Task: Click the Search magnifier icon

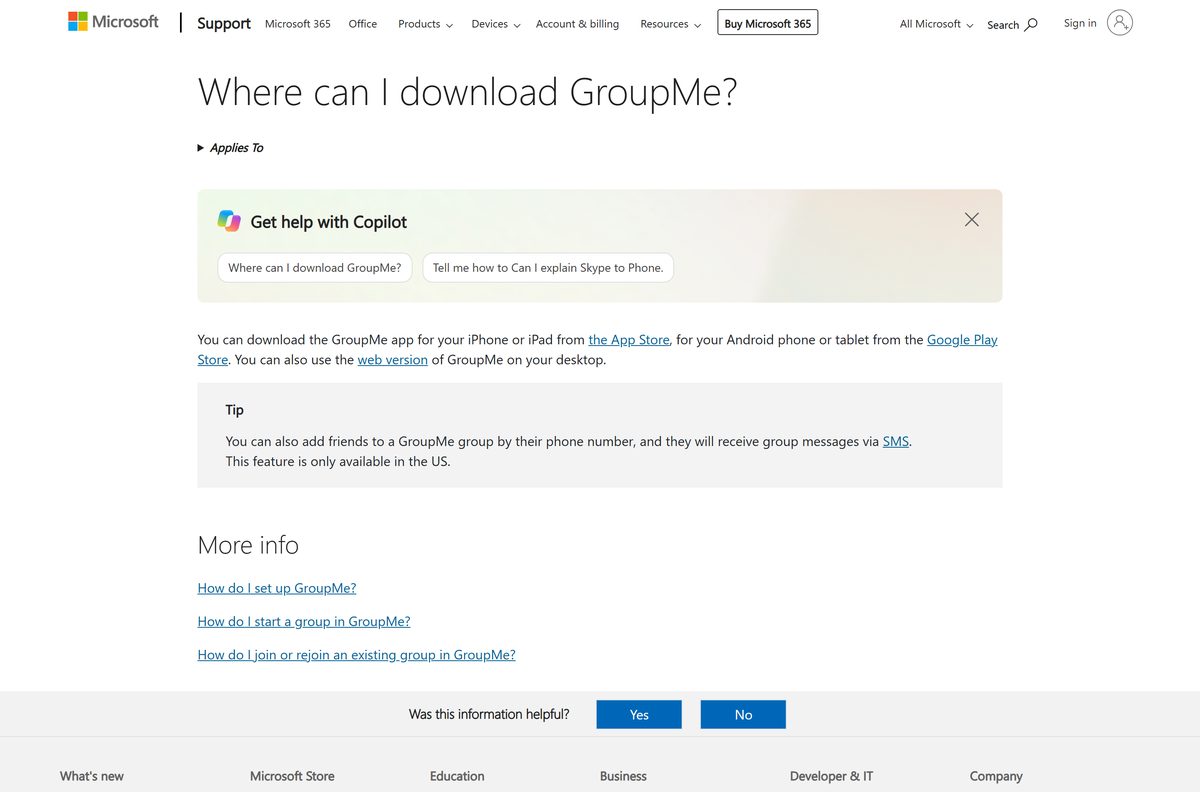Action: pyautogui.click(x=1032, y=24)
